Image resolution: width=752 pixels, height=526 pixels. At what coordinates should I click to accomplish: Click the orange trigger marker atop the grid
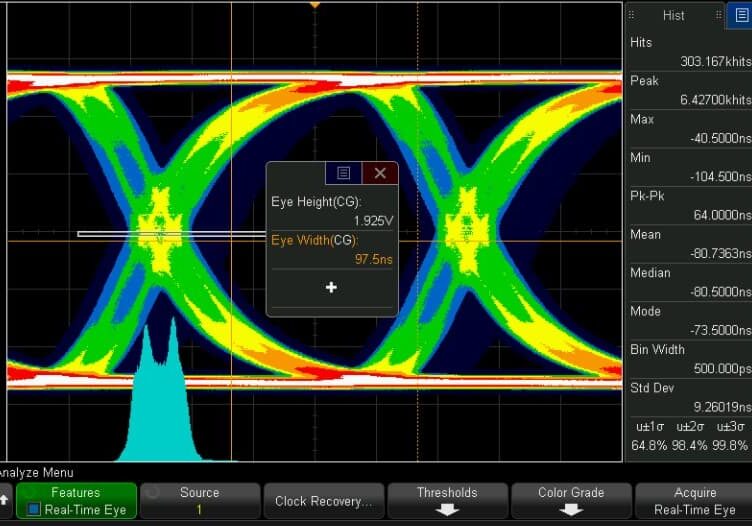315,5
